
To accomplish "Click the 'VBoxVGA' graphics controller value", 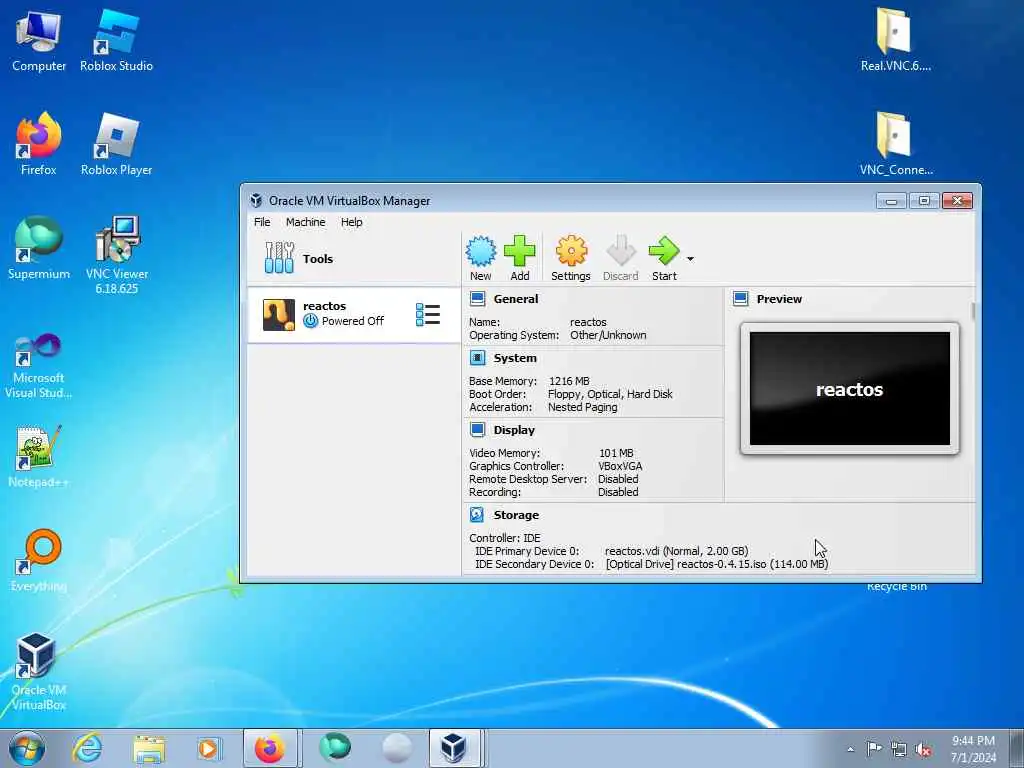I will tap(620, 466).
